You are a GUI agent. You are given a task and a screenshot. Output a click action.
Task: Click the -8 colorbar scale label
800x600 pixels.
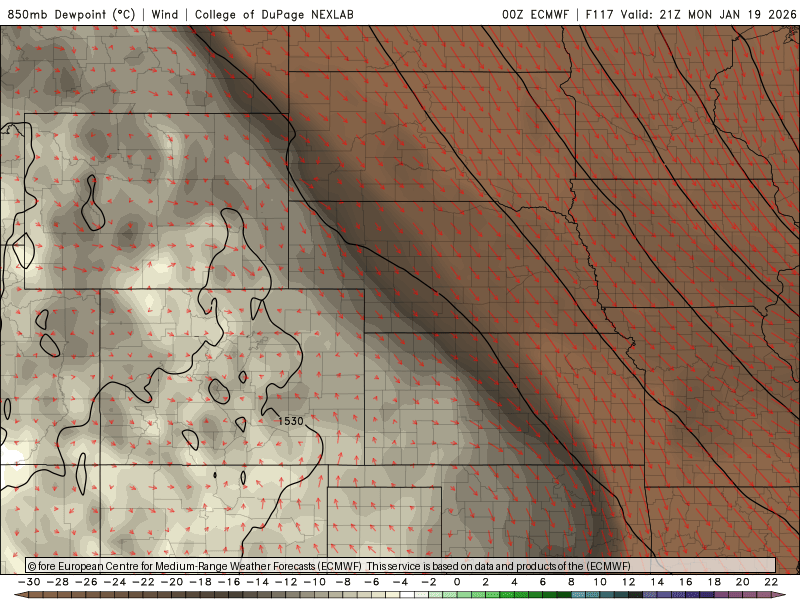pyautogui.click(x=343, y=582)
